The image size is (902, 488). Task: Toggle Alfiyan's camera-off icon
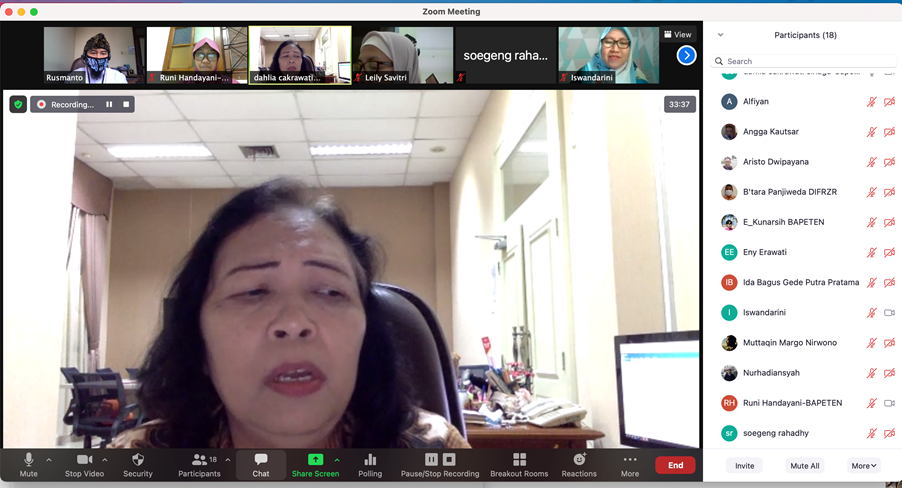point(889,102)
